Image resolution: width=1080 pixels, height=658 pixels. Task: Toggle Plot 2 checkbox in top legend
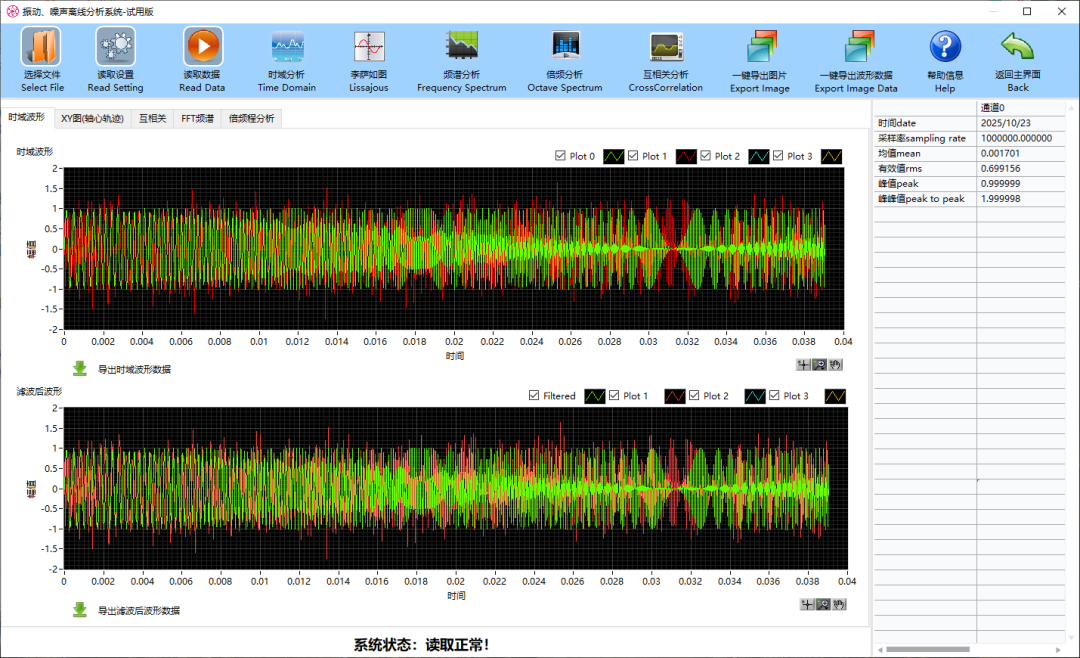click(x=705, y=156)
